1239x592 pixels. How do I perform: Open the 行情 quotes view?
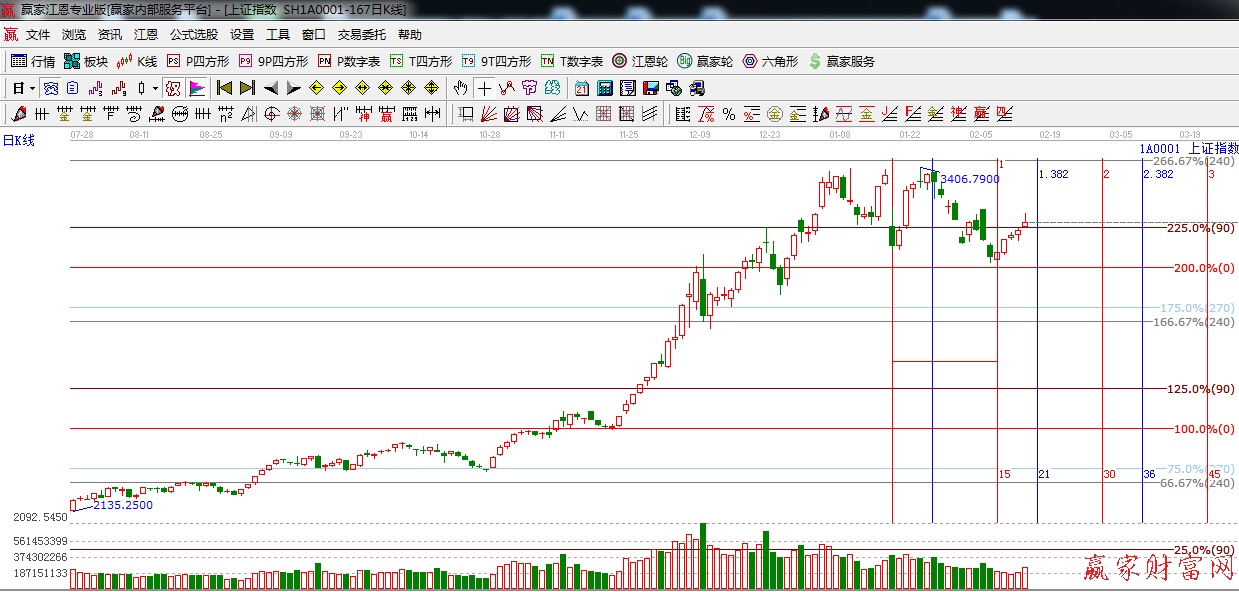(36, 60)
